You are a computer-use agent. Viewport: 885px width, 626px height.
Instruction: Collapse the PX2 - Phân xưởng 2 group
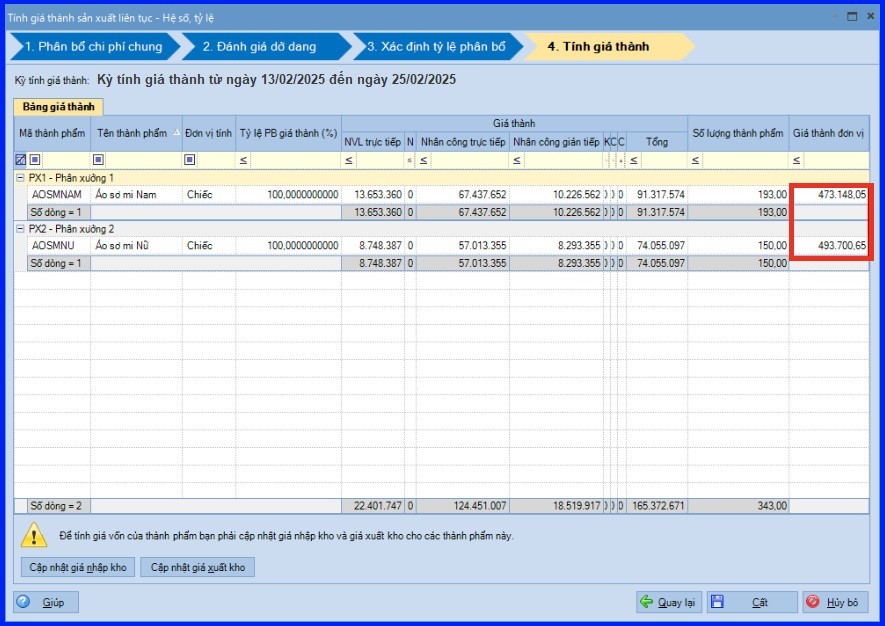coord(21,229)
